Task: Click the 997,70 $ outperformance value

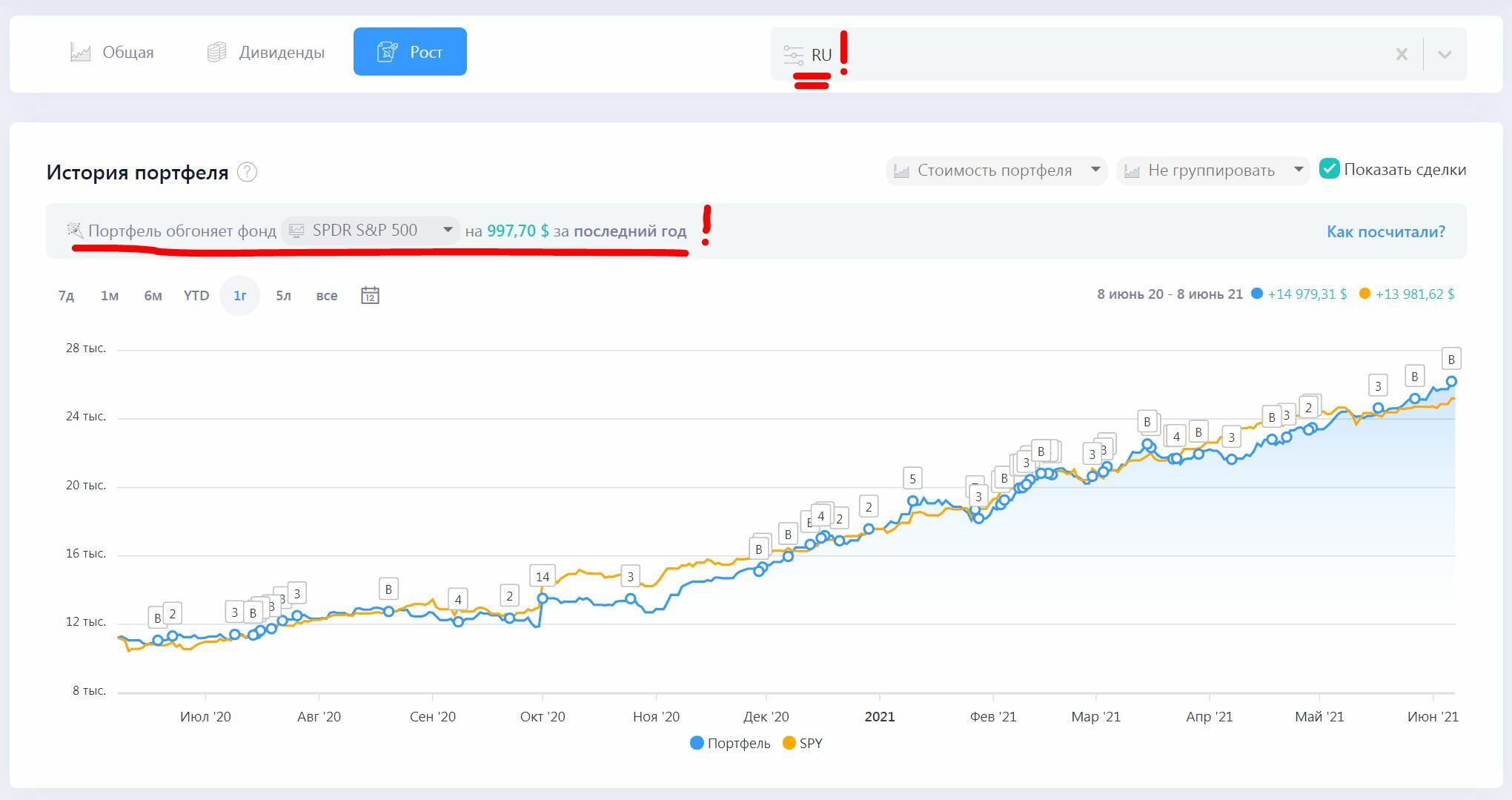Action: pos(517,231)
